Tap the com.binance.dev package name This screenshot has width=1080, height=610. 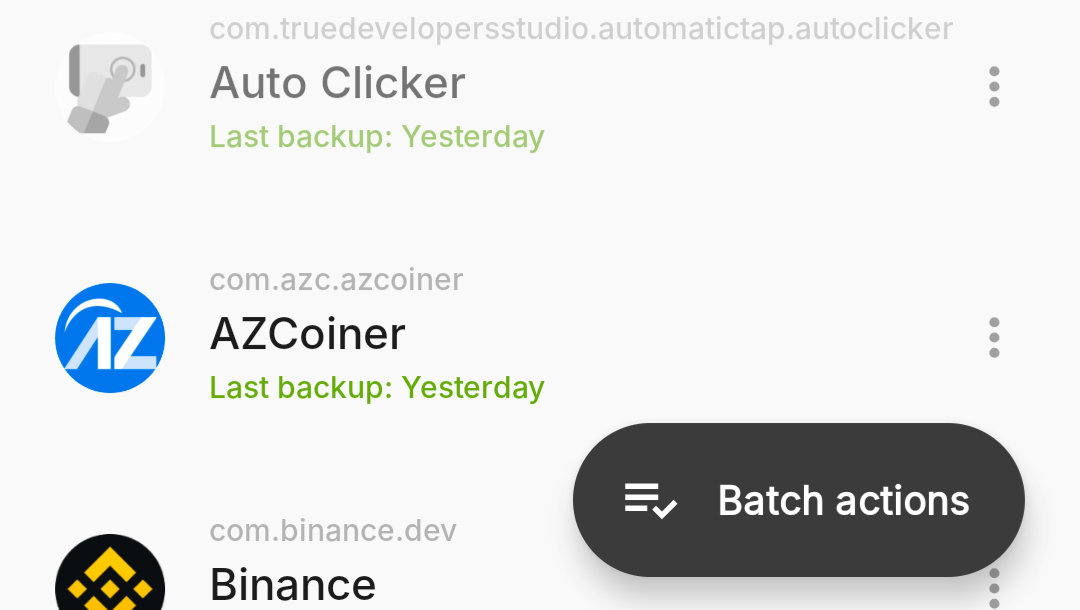pos(333,531)
